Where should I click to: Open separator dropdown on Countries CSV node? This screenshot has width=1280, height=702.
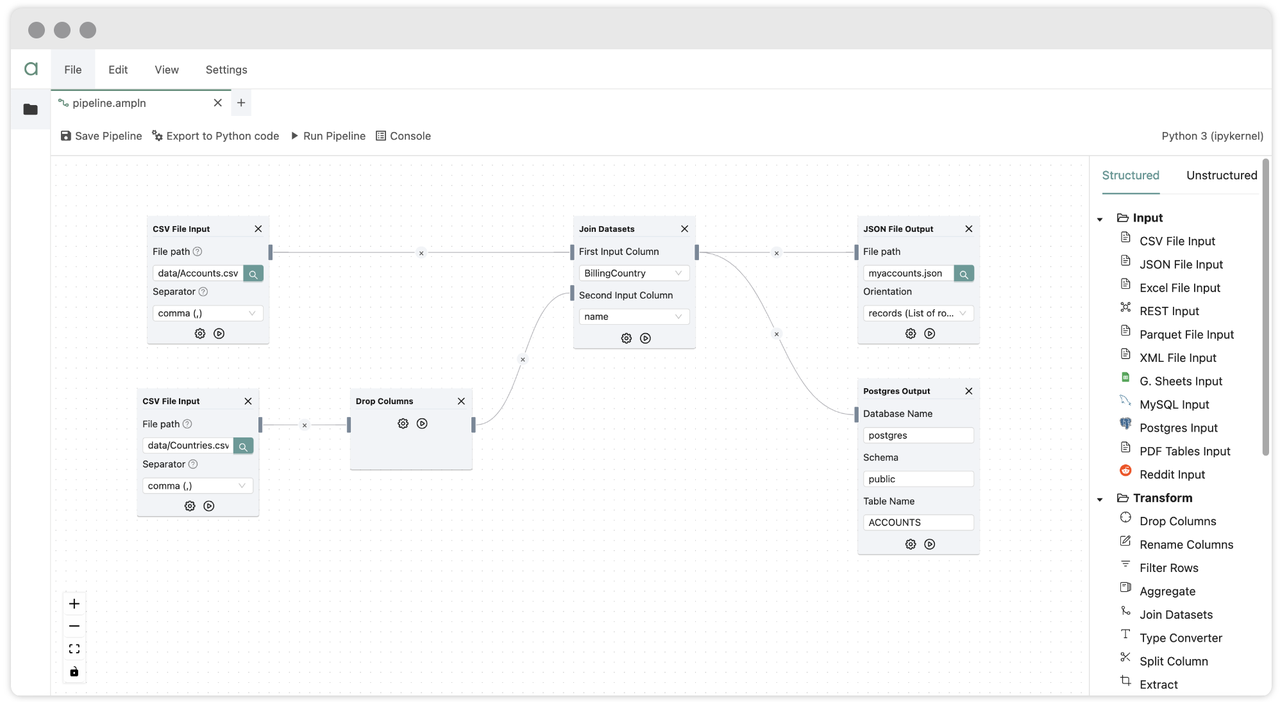coord(197,486)
